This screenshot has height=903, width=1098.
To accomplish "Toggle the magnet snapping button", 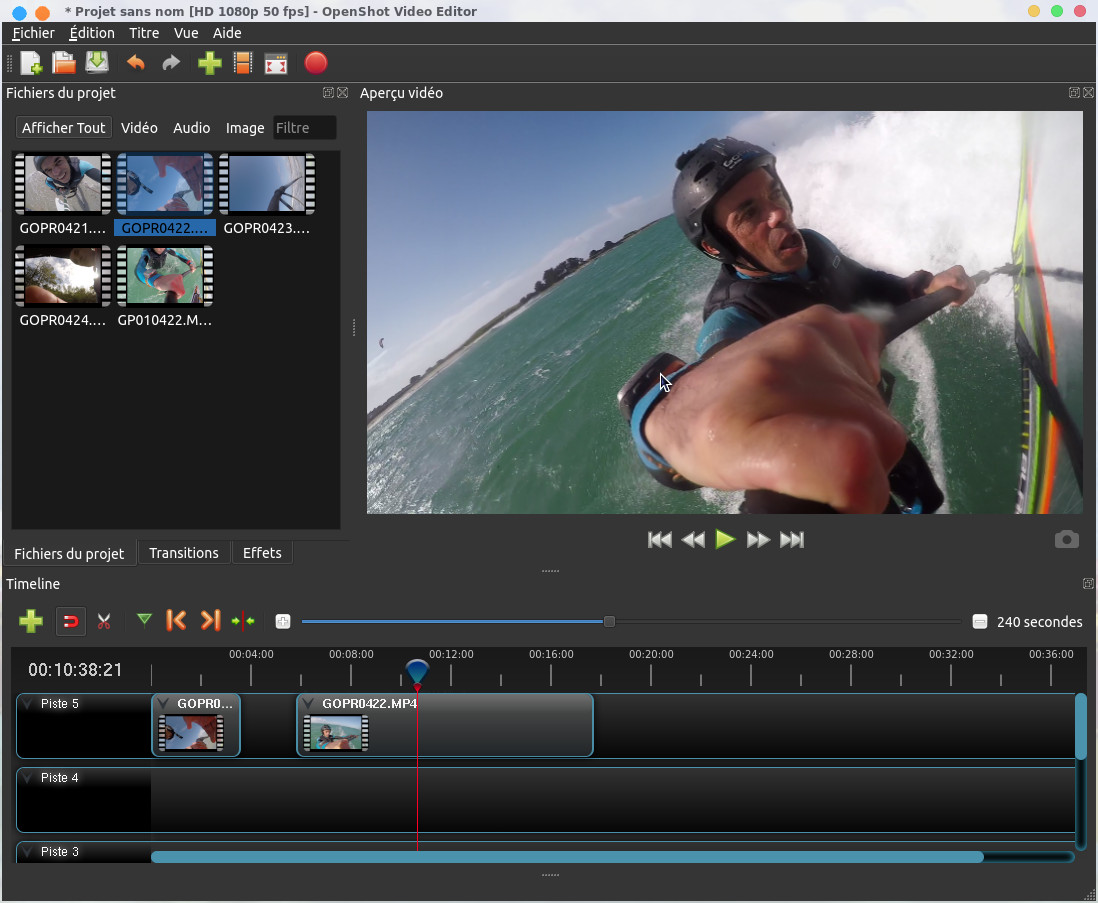I will point(70,621).
